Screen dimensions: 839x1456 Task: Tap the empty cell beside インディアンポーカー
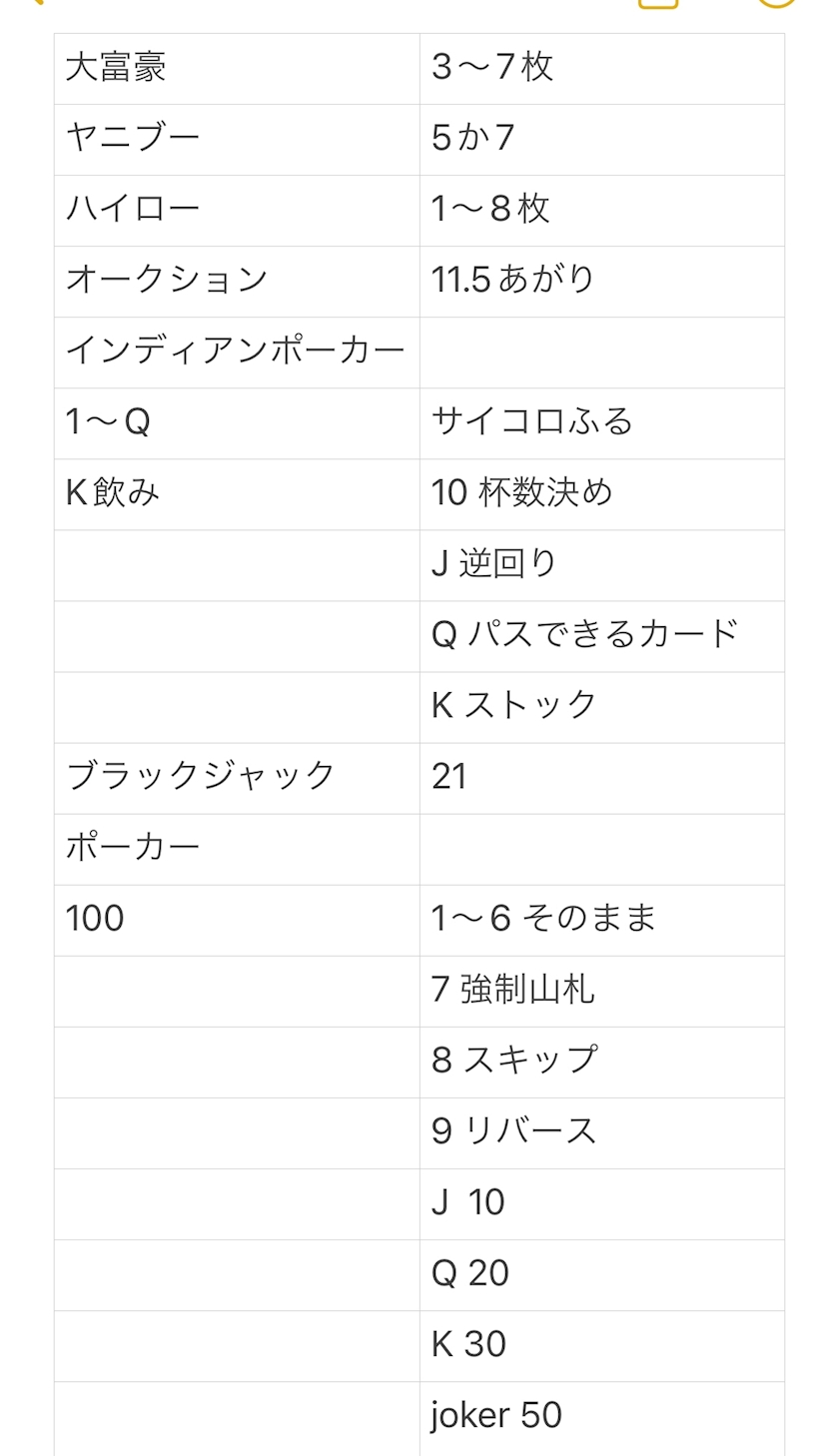tap(602, 353)
